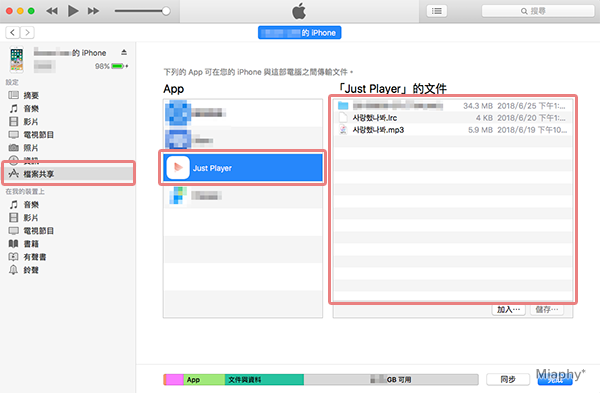Select the 34.3 MB folder in file list
600x393 pixels.
(x=453, y=106)
